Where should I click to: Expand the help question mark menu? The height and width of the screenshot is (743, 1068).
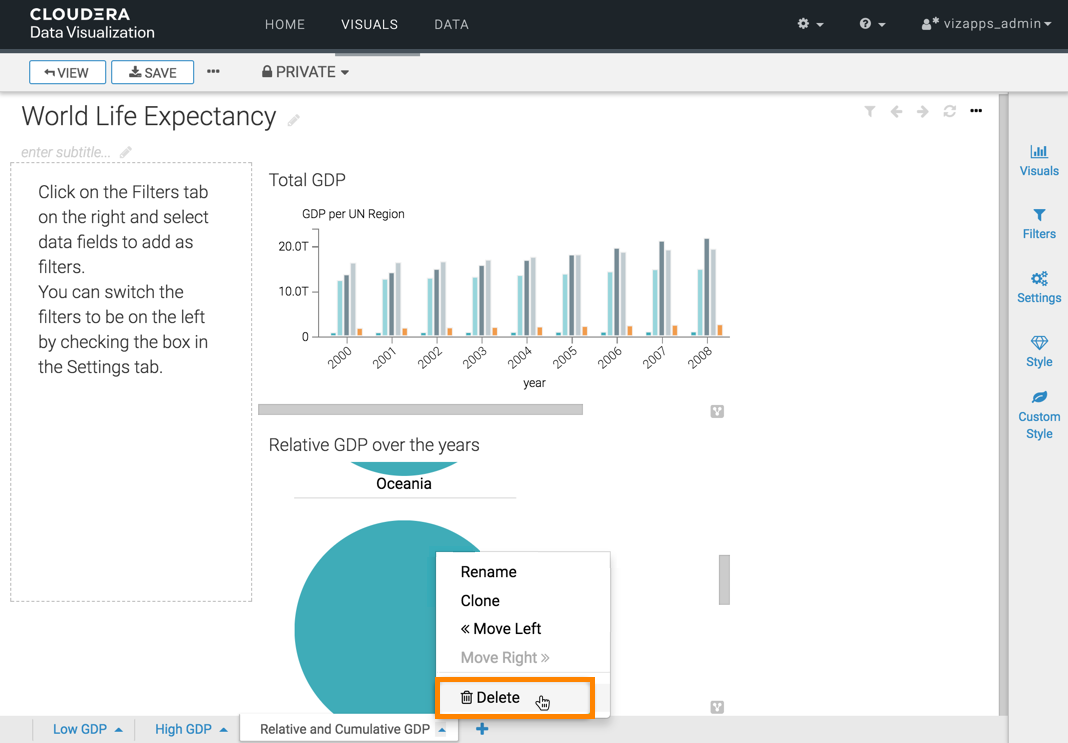pos(872,24)
